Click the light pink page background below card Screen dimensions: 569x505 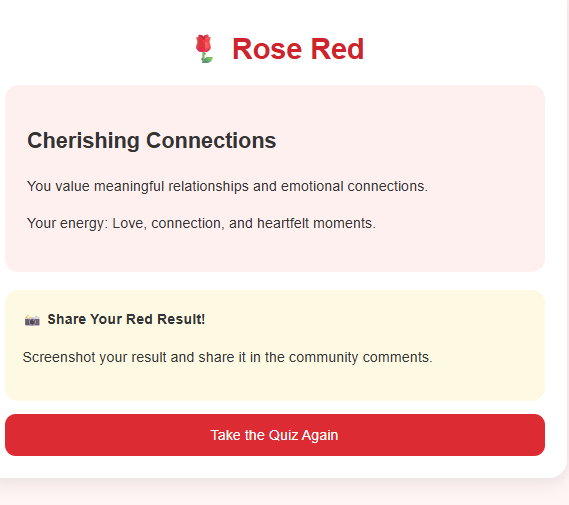point(283,494)
